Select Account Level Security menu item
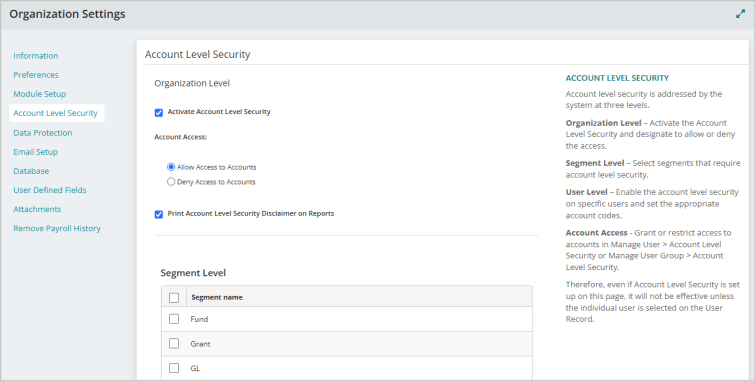Screen dimensions: 755x381 tap(55, 113)
